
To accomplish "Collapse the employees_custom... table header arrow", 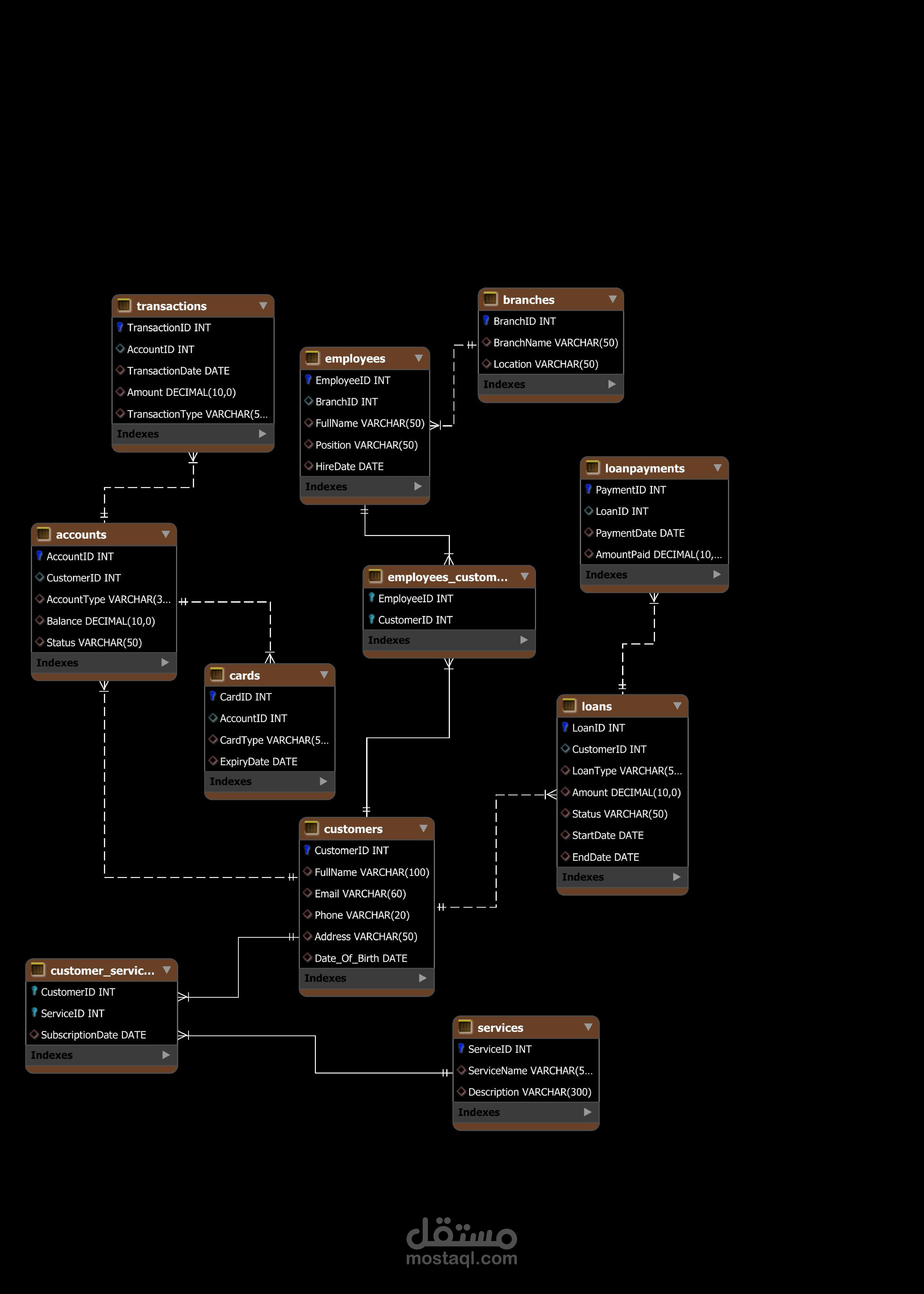I will tap(525, 576).
